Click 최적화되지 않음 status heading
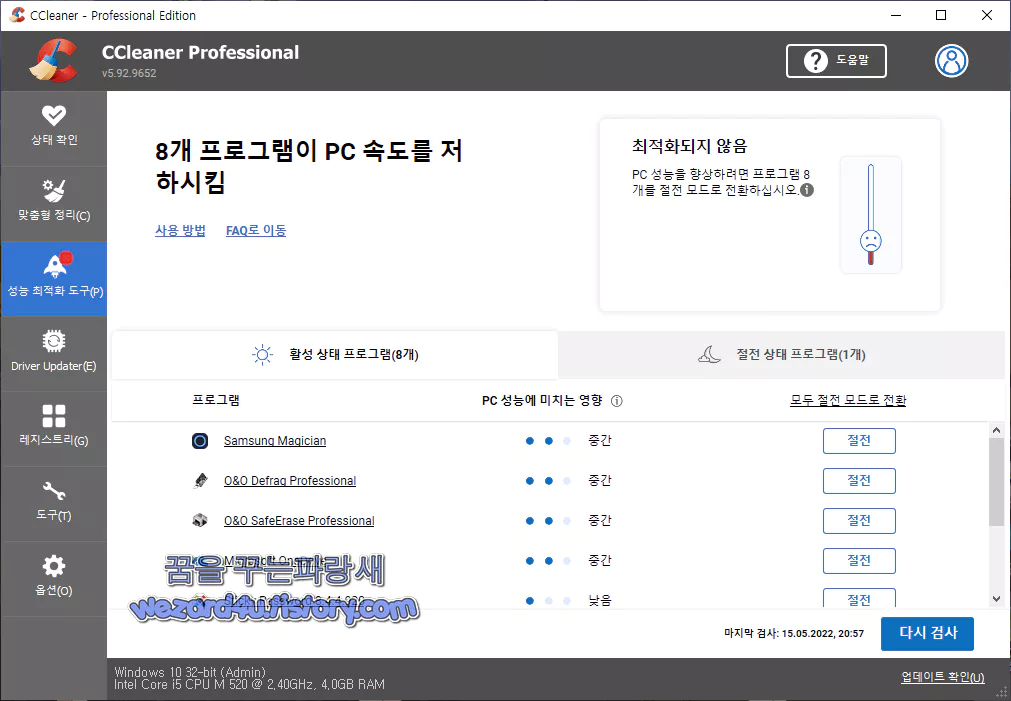The width and height of the screenshot is (1011, 701). [689, 146]
